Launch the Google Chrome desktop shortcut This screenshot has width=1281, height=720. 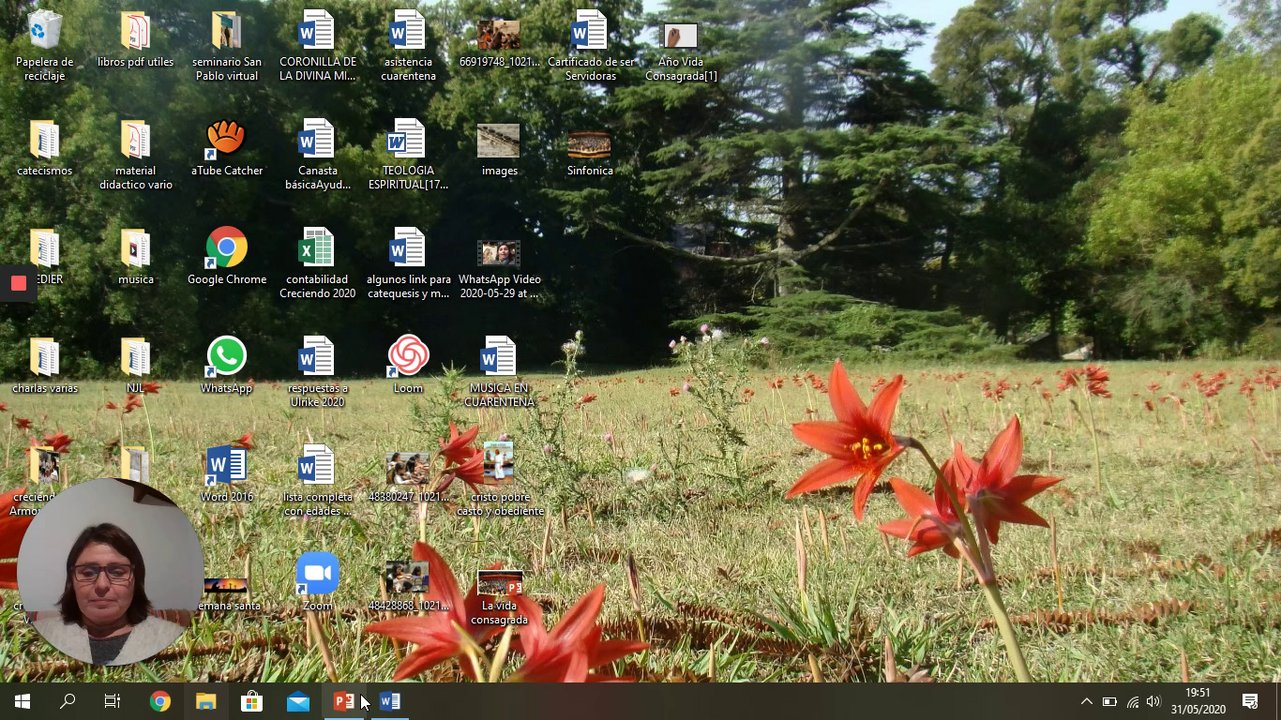227,257
